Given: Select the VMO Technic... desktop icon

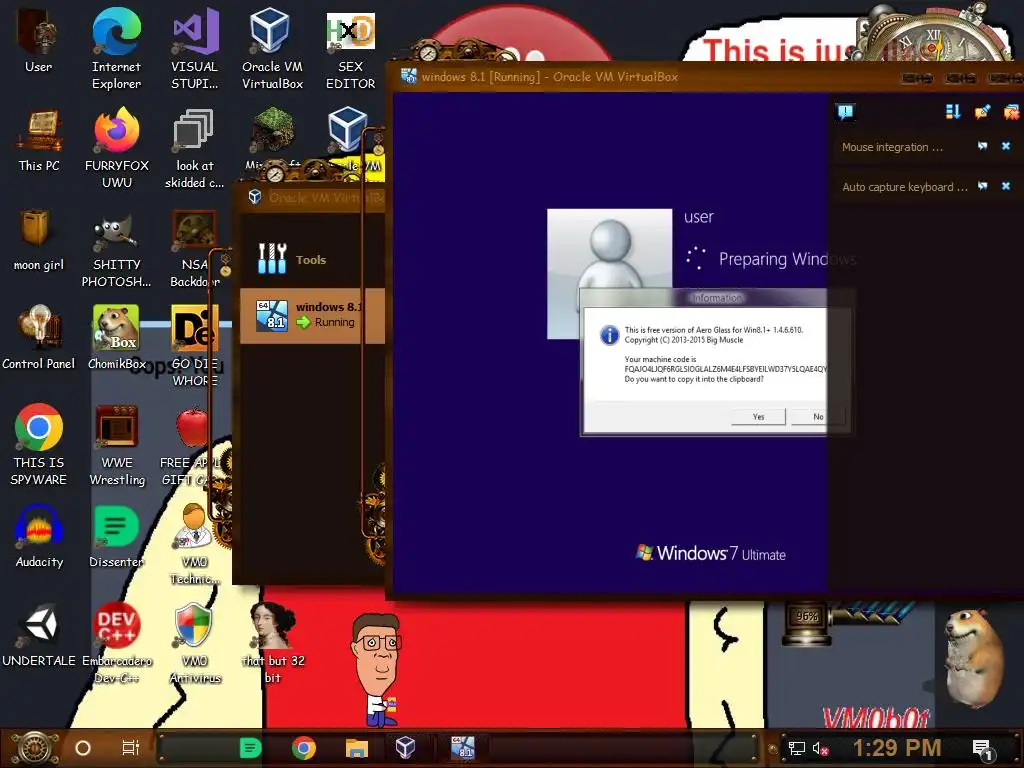Looking at the screenshot, I should pyautogui.click(x=195, y=543).
